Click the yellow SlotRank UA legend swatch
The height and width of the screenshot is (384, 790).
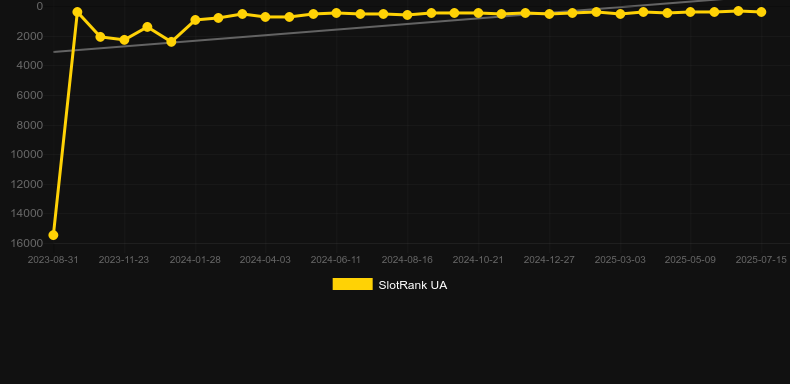(x=353, y=284)
